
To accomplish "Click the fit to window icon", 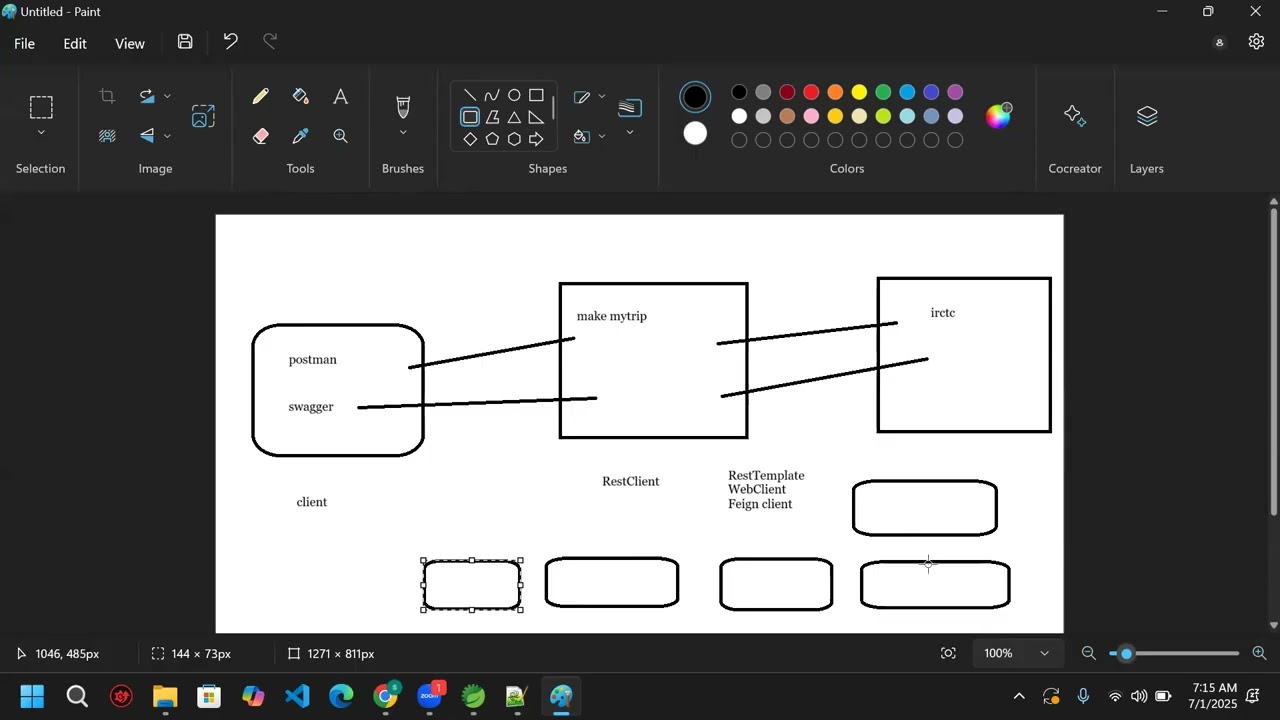I will (948, 654).
